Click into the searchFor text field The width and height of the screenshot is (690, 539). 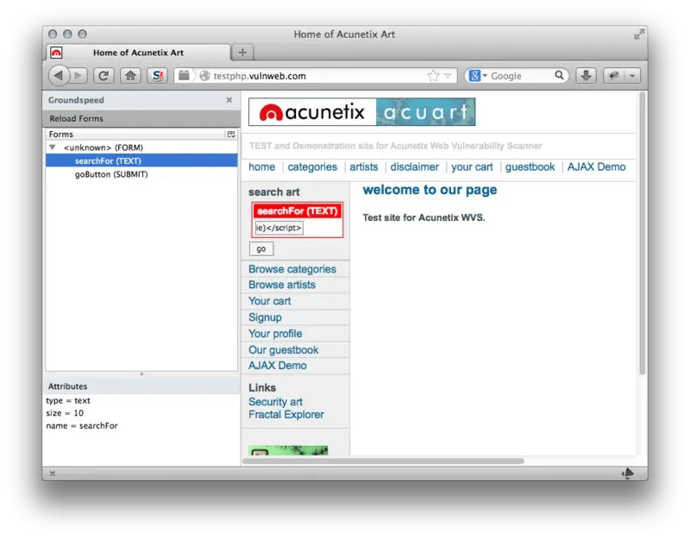pyautogui.click(x=278, y=228)
